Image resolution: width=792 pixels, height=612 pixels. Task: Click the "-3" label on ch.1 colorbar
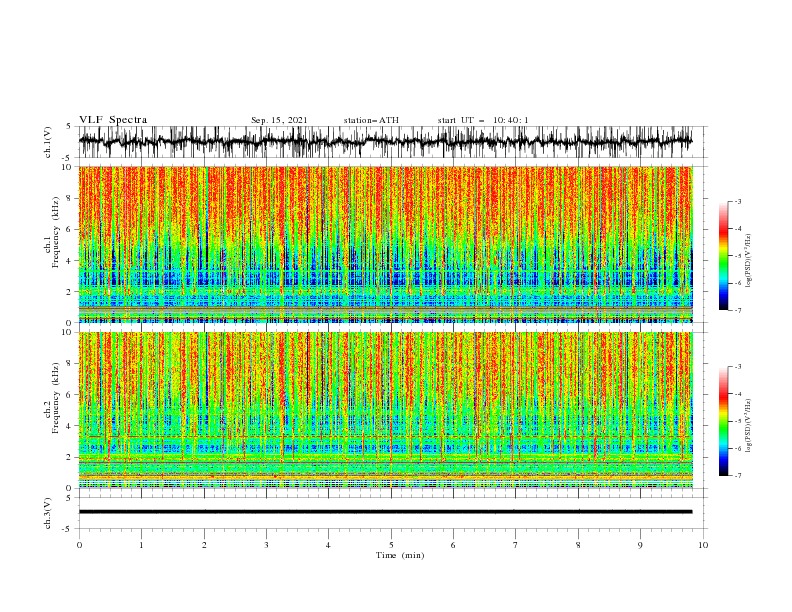(x=738, y=201)
